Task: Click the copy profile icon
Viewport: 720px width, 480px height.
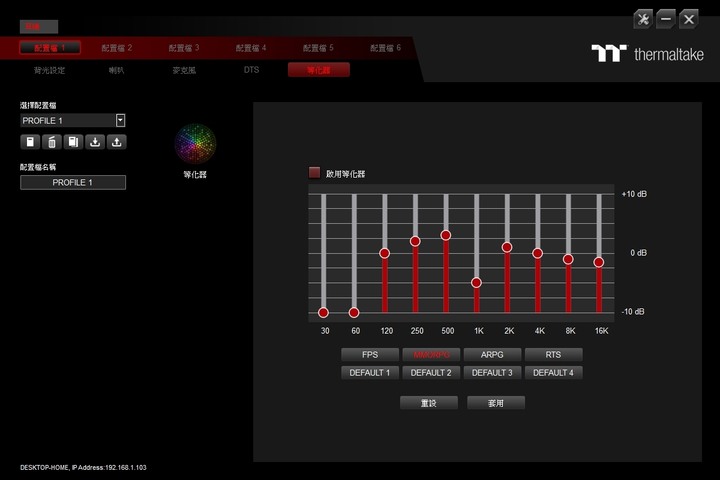Action: click(73, 142)
